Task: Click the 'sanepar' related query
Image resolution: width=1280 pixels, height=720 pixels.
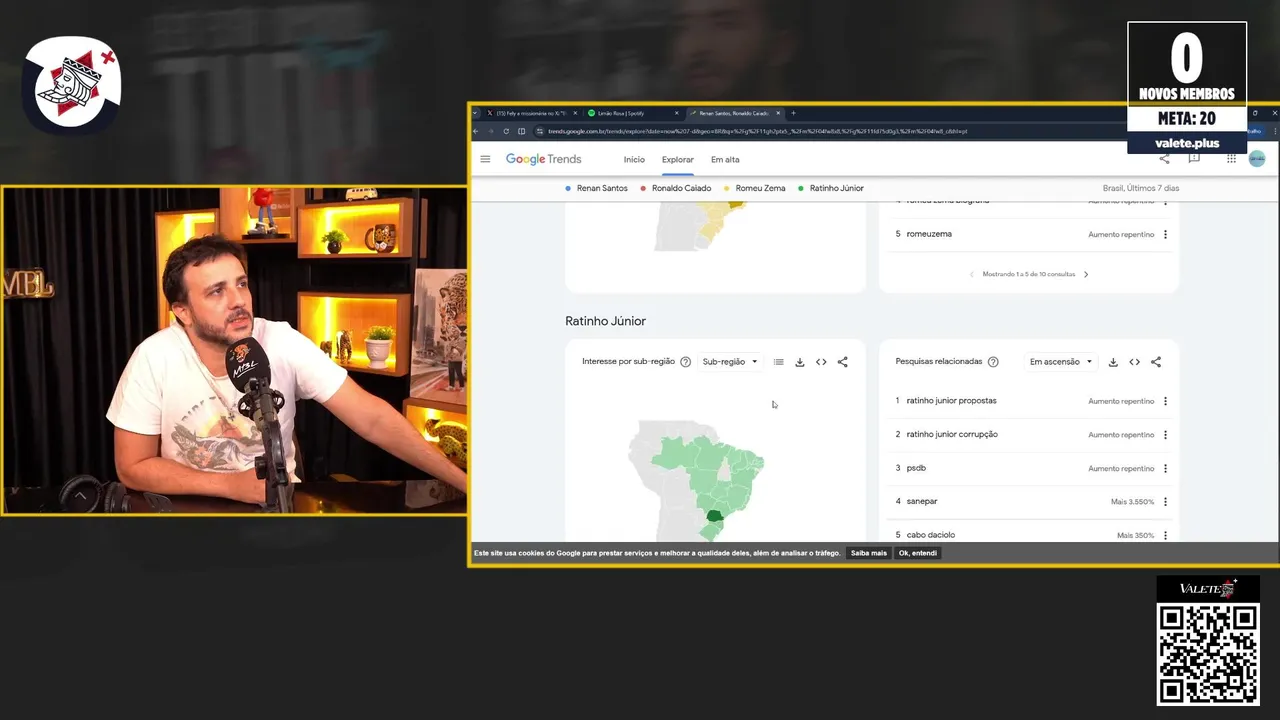Action: (922, 502)
